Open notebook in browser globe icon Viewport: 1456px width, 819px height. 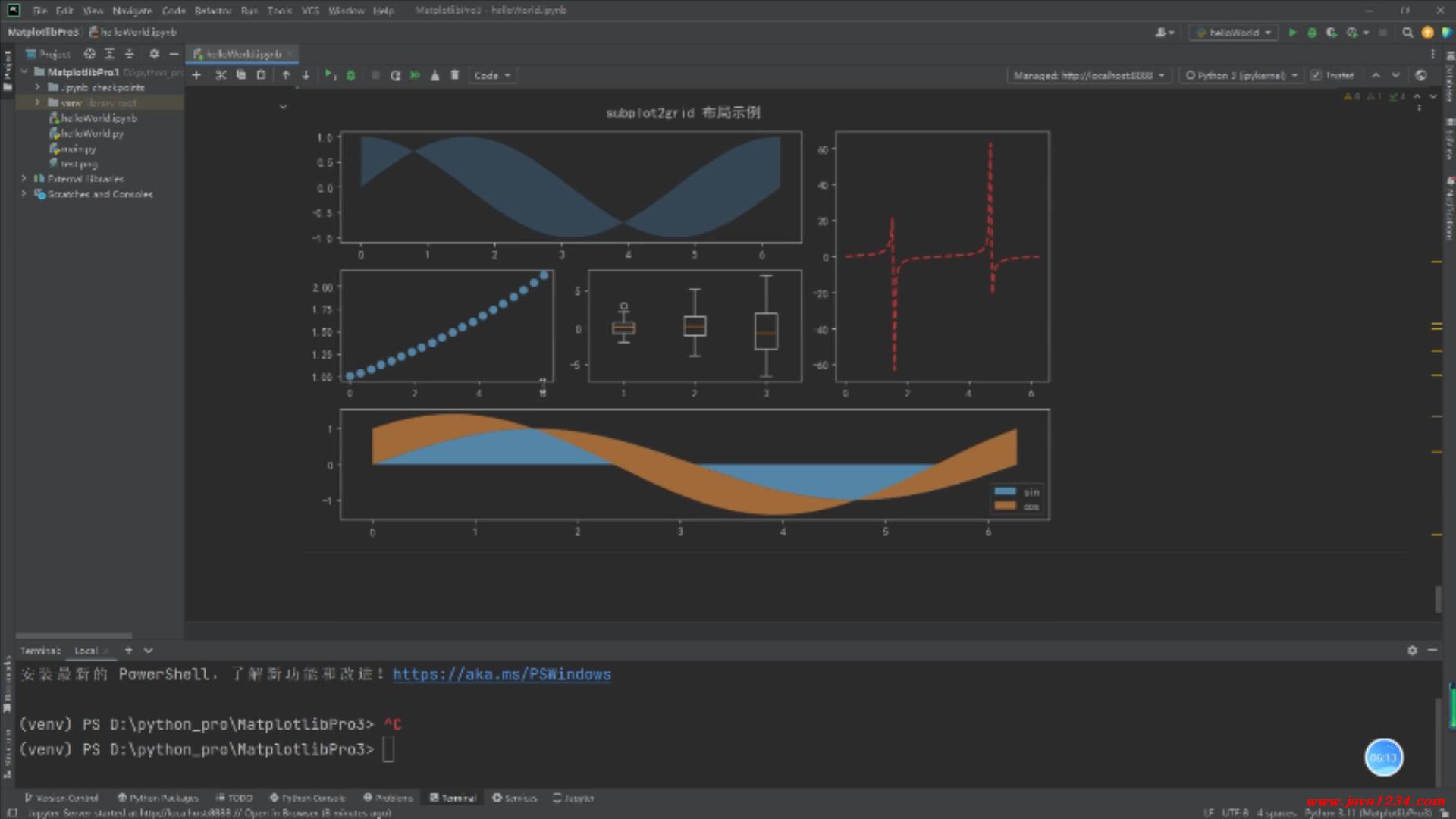(1421, 75)
